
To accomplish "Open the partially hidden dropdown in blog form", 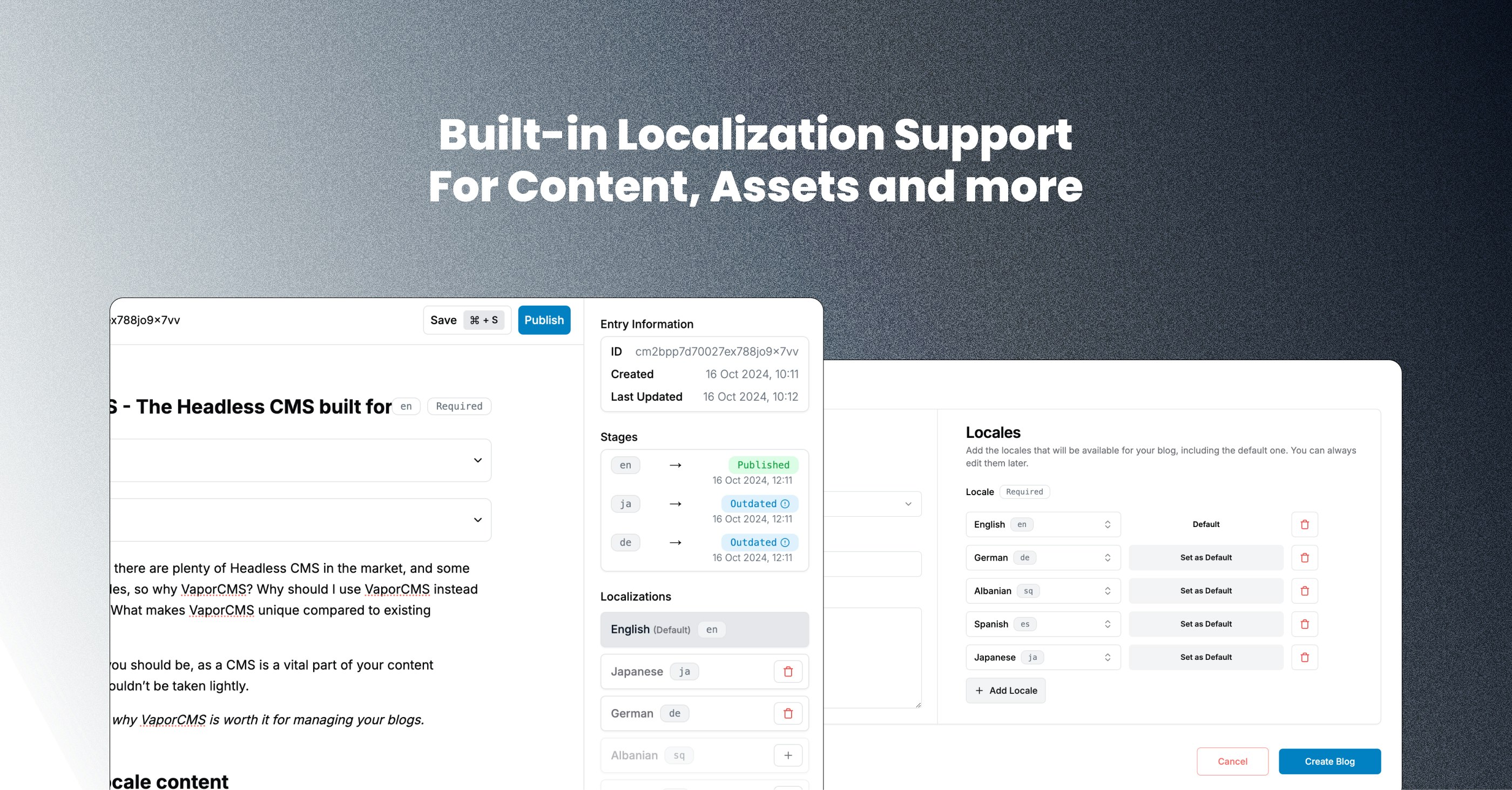I will pyautogui.click(x=872, y=504).
